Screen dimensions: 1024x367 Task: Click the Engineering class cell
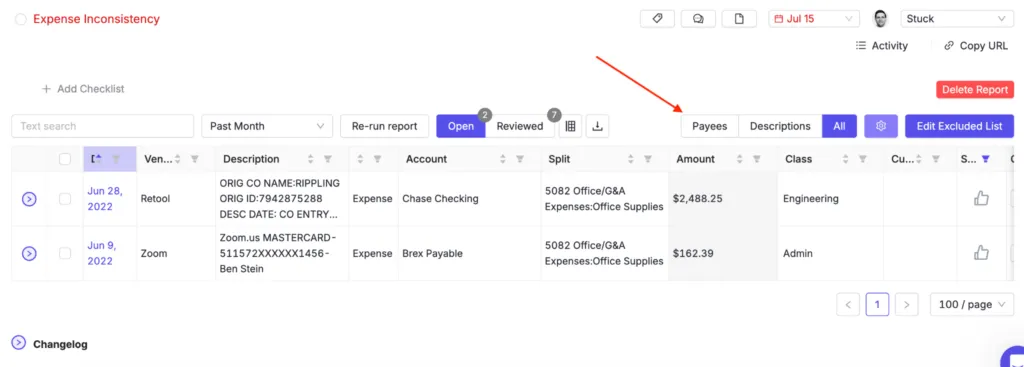830,199
